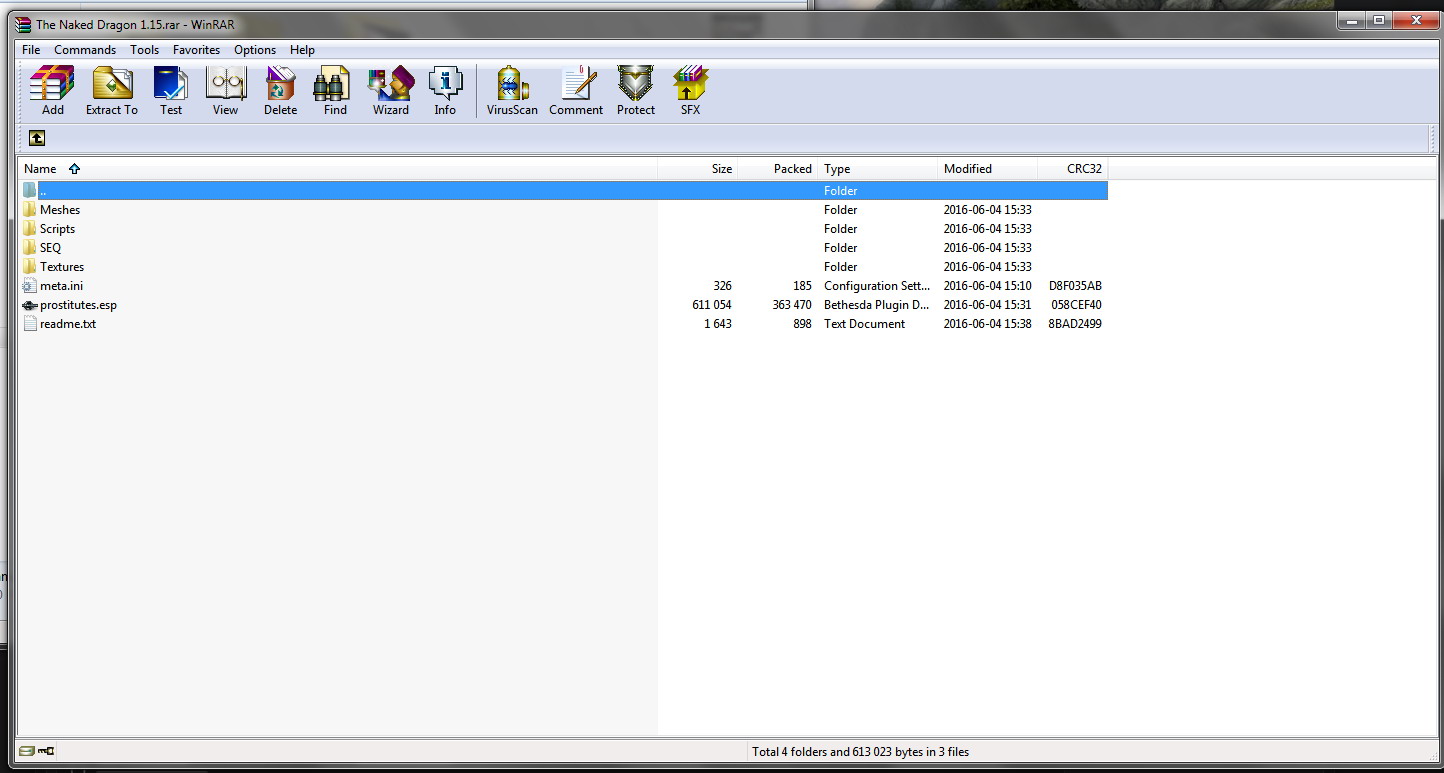Click the status bar totals text
The image size is (1444, 773).
coord(860,752)
